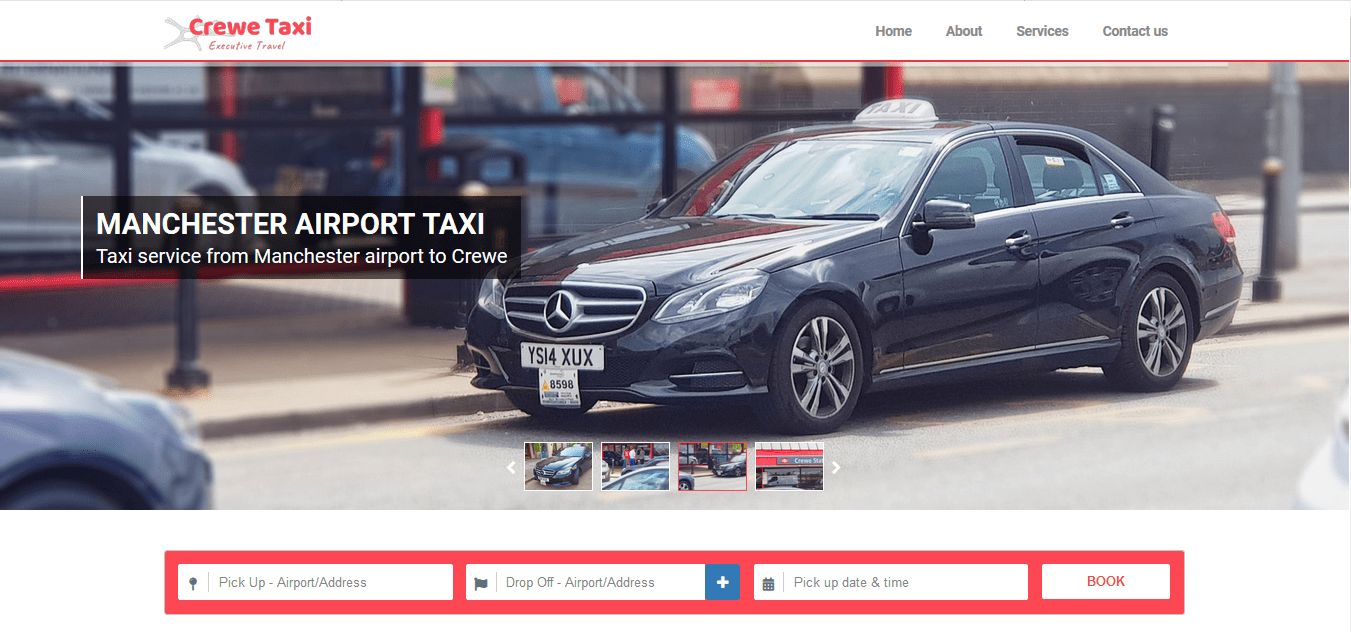Image resolution: width=1351 pixels, height=632 pixels.
Task: Click the Manchester Airport Taxi headline
Action: click(x=289, y=224)
